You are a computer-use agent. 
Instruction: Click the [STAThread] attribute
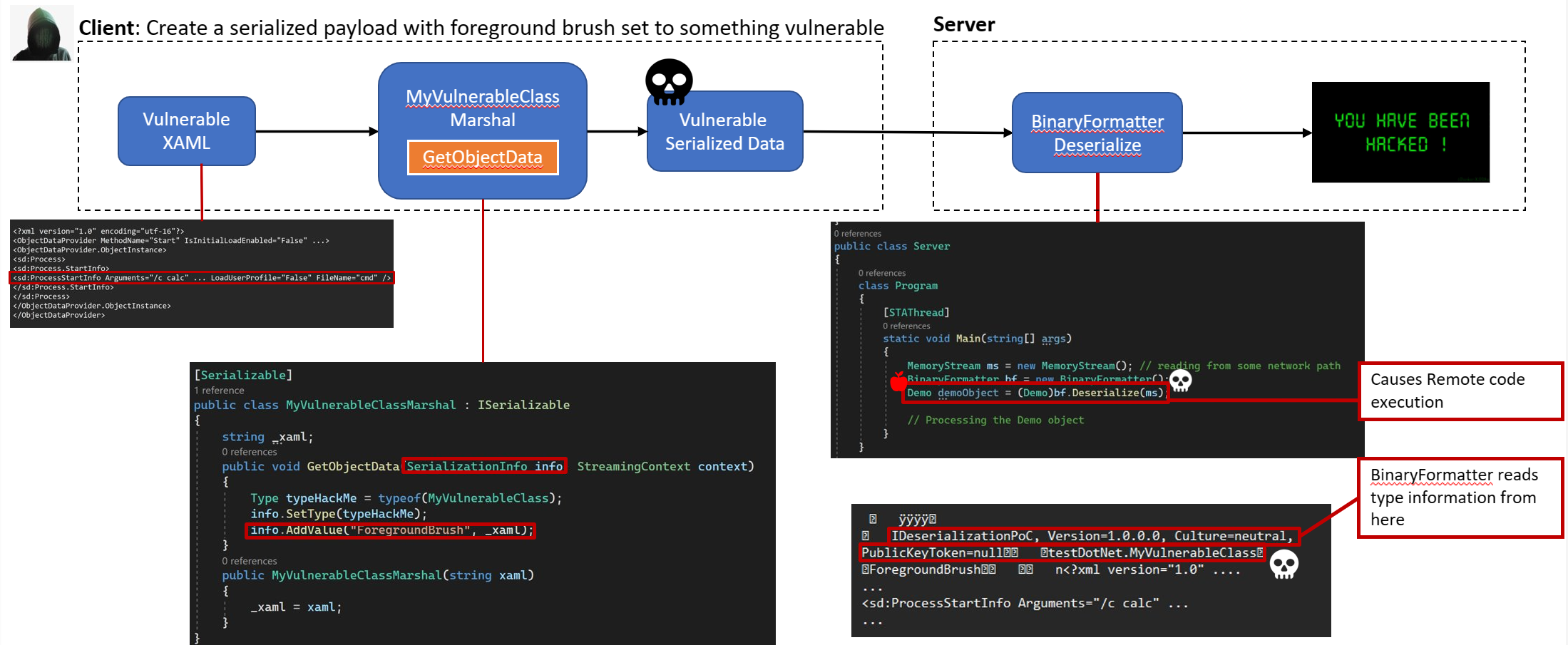916,312
